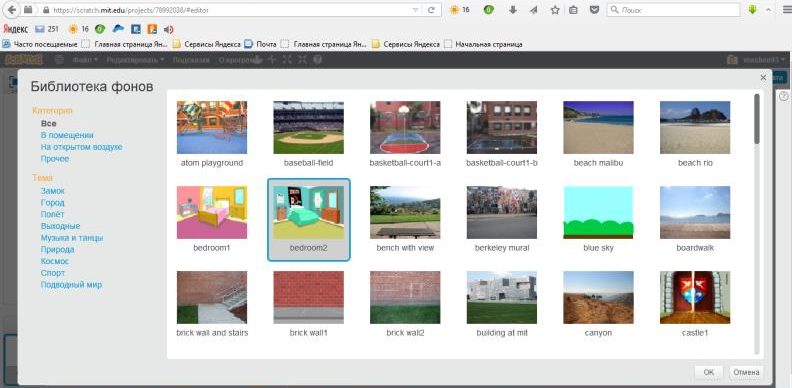Select the brick wall and stairs backdrop
The height and width of the screenshot is (388, 792).
(212, 304)
